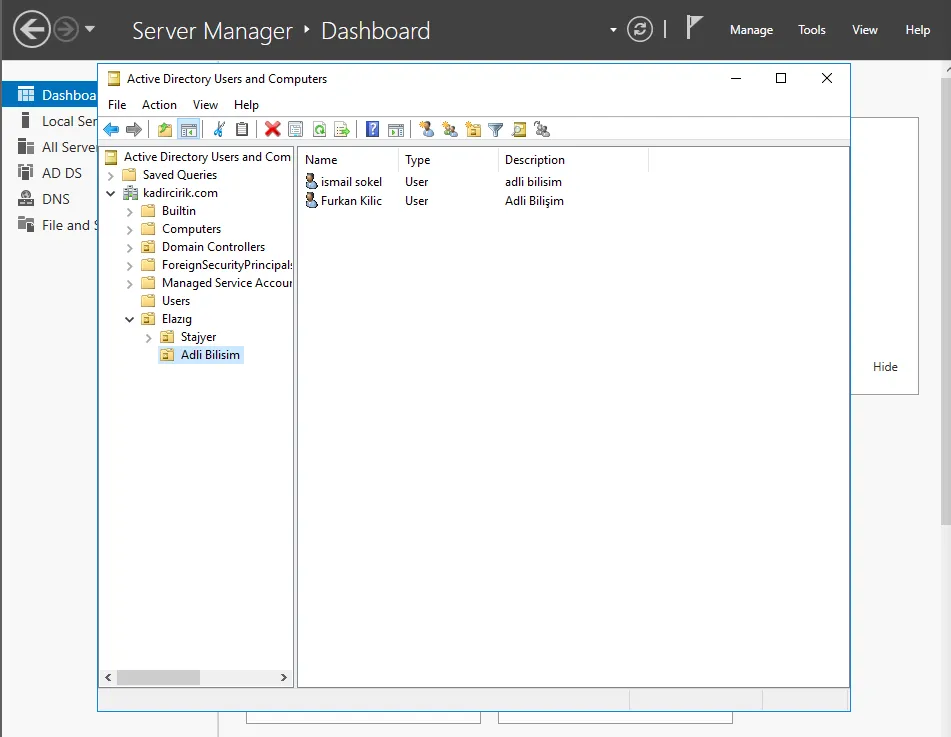Image resolution: width=951 pixels, height=737 pixels.
Task: Click the green Refresh toolbar icon
Action: pos(319,129)
